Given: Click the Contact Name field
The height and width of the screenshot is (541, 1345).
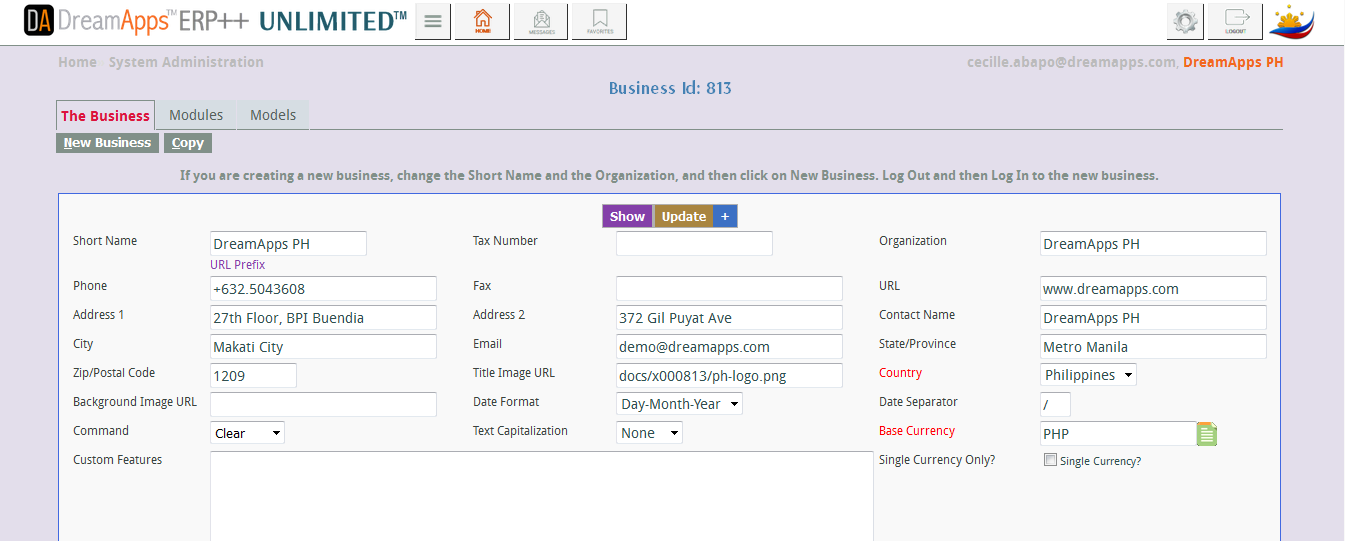Looking at the screenshot, I should [x=1153, y=318].
